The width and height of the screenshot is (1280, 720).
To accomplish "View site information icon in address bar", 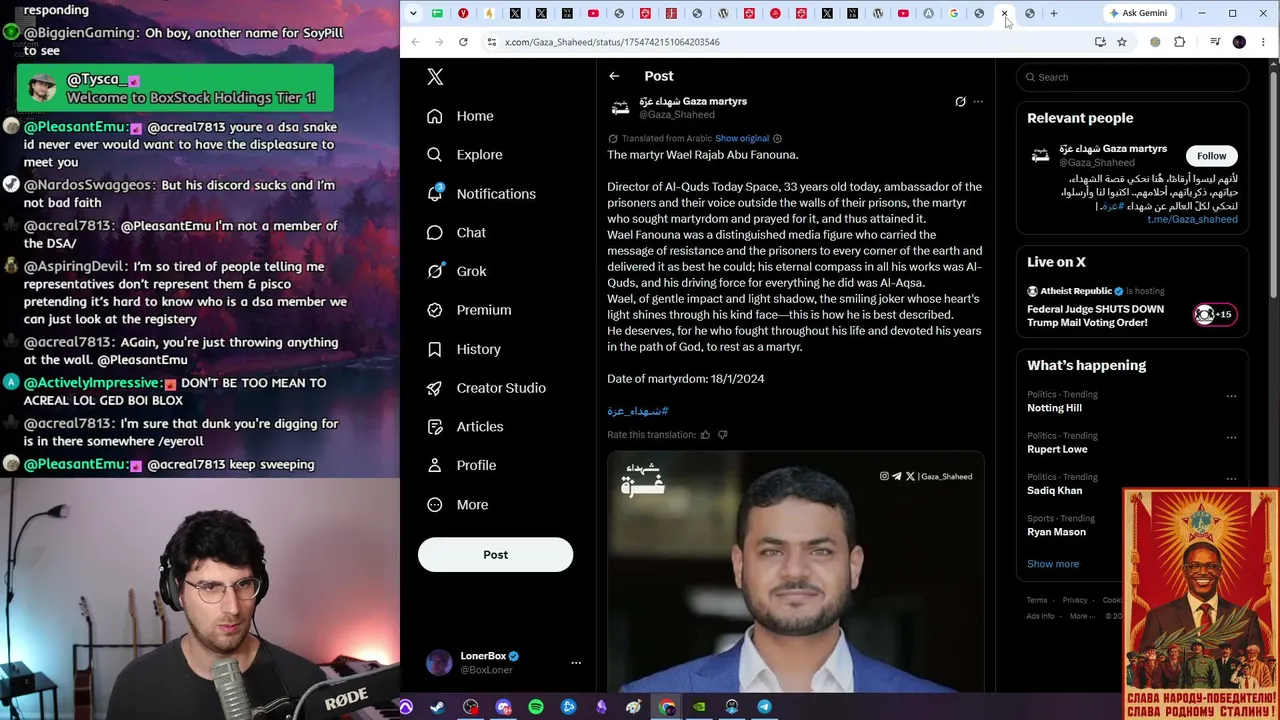I will tap(491, 42).
